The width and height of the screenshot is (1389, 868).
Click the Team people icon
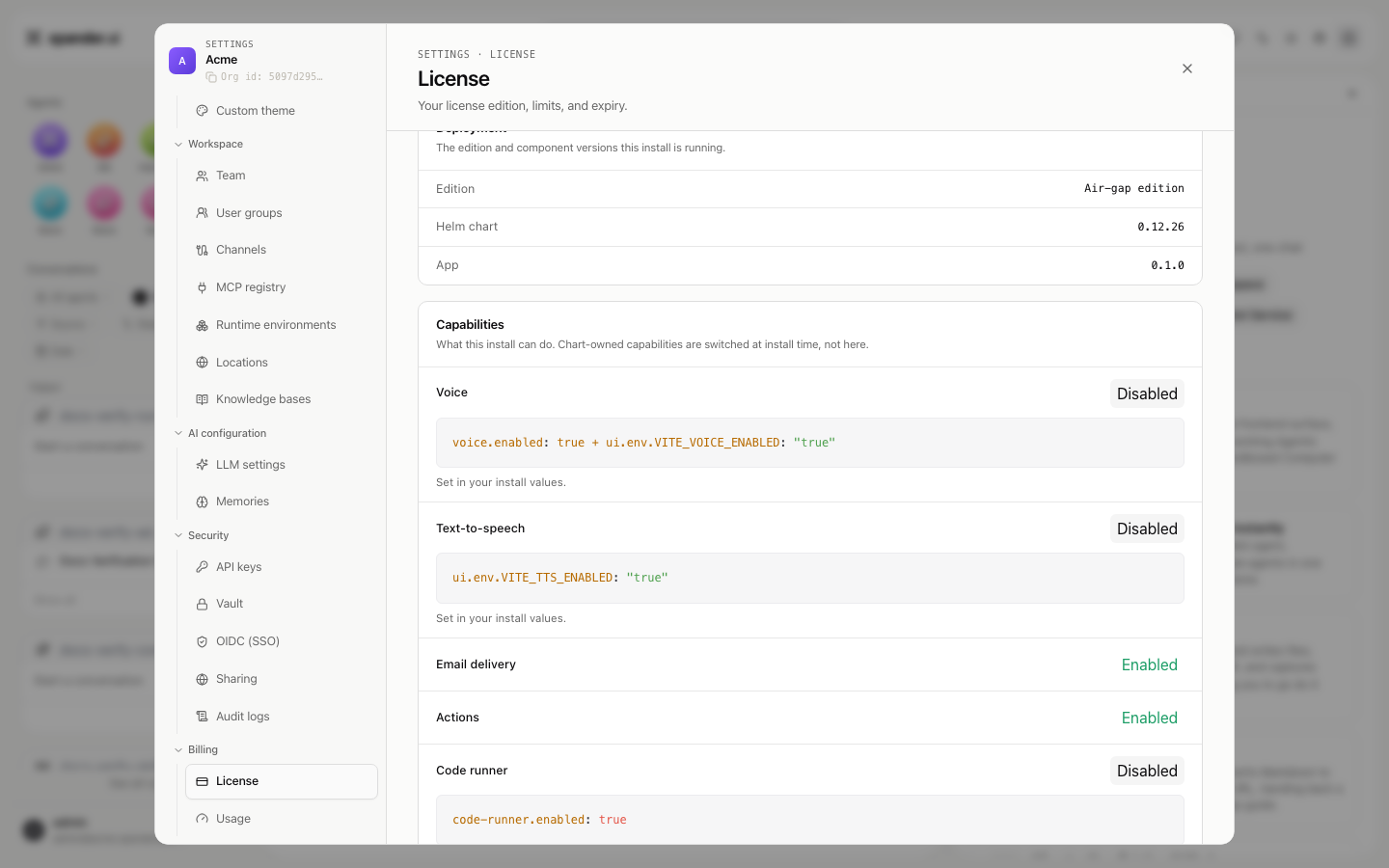(x=203, y=176)
